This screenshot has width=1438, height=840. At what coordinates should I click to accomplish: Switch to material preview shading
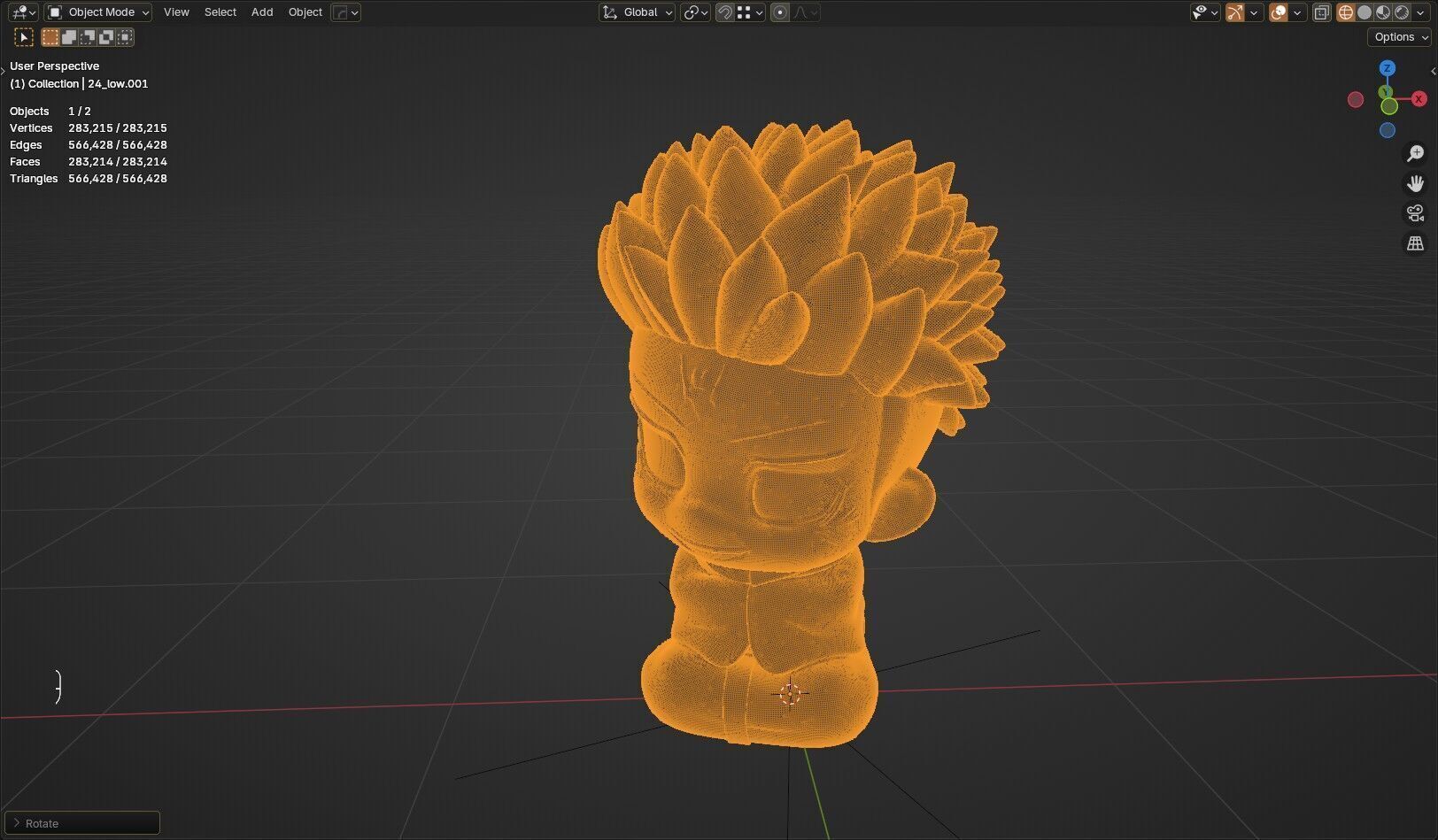coord(1383,12)
